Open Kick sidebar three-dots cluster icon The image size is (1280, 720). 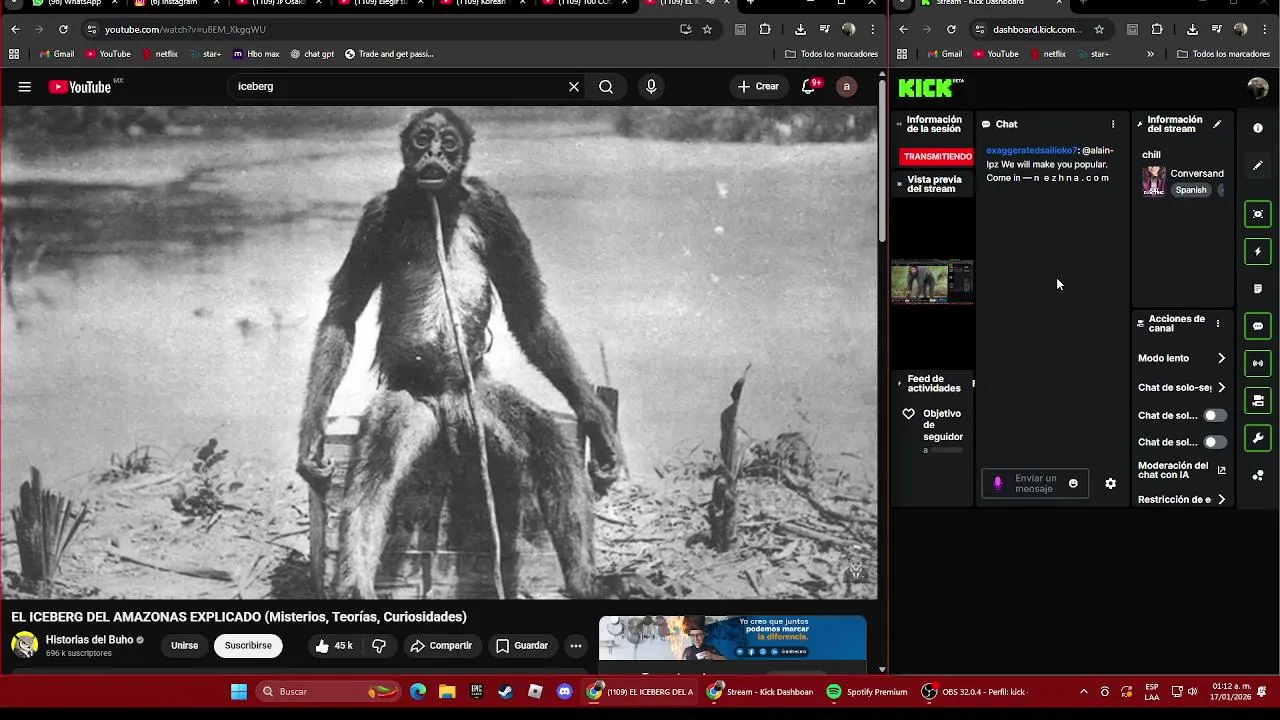(1258, 475)
